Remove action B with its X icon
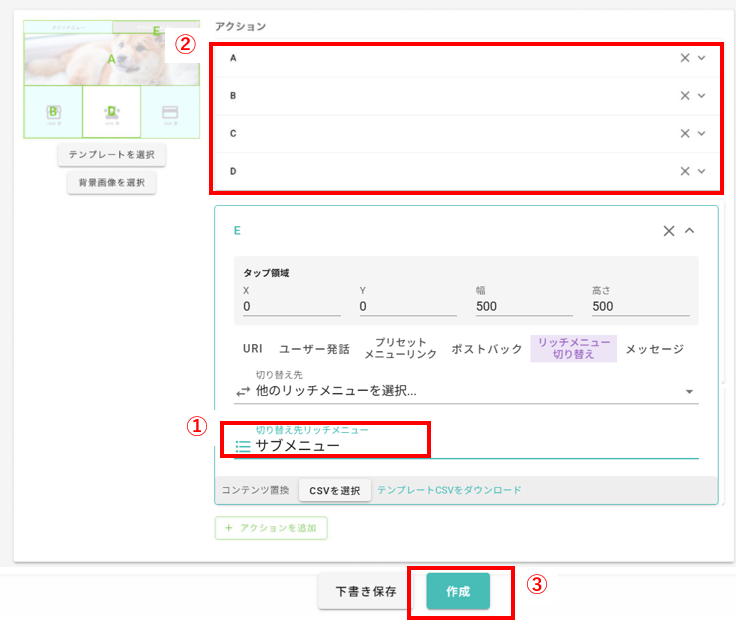The width and height of the screenshot is (736, 628). 685,96
